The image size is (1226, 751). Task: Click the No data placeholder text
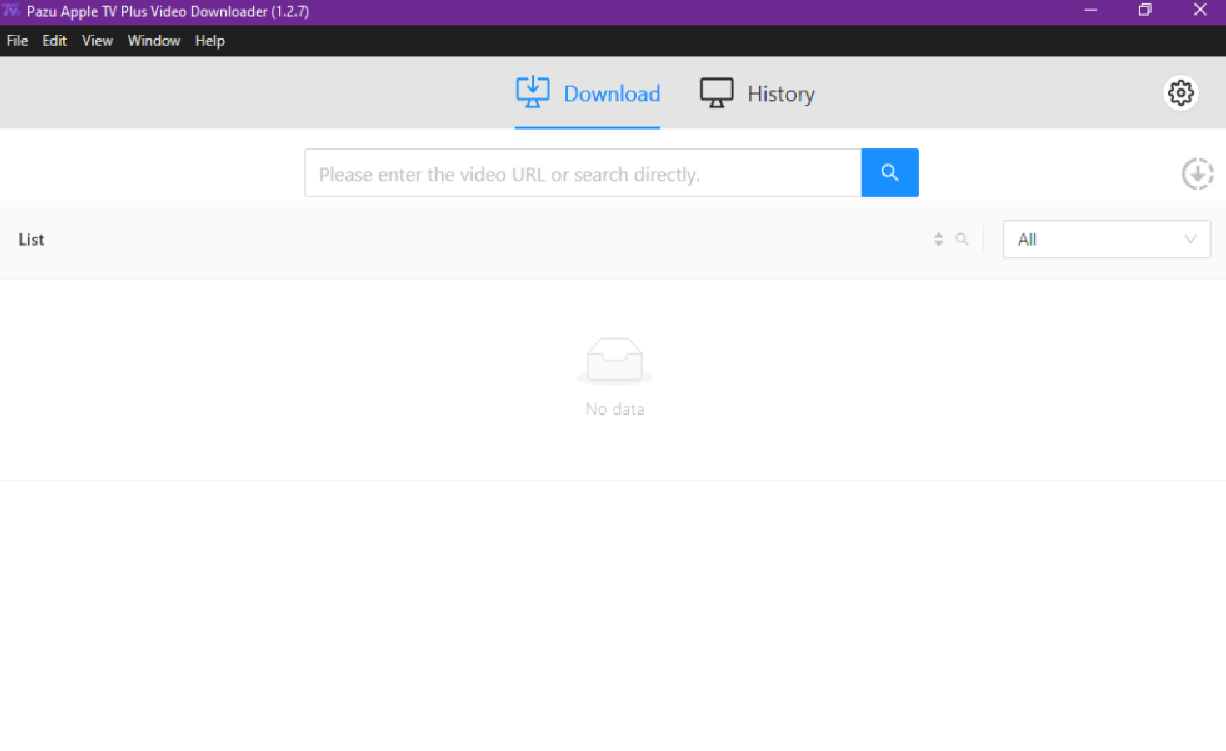pos(615,409)
